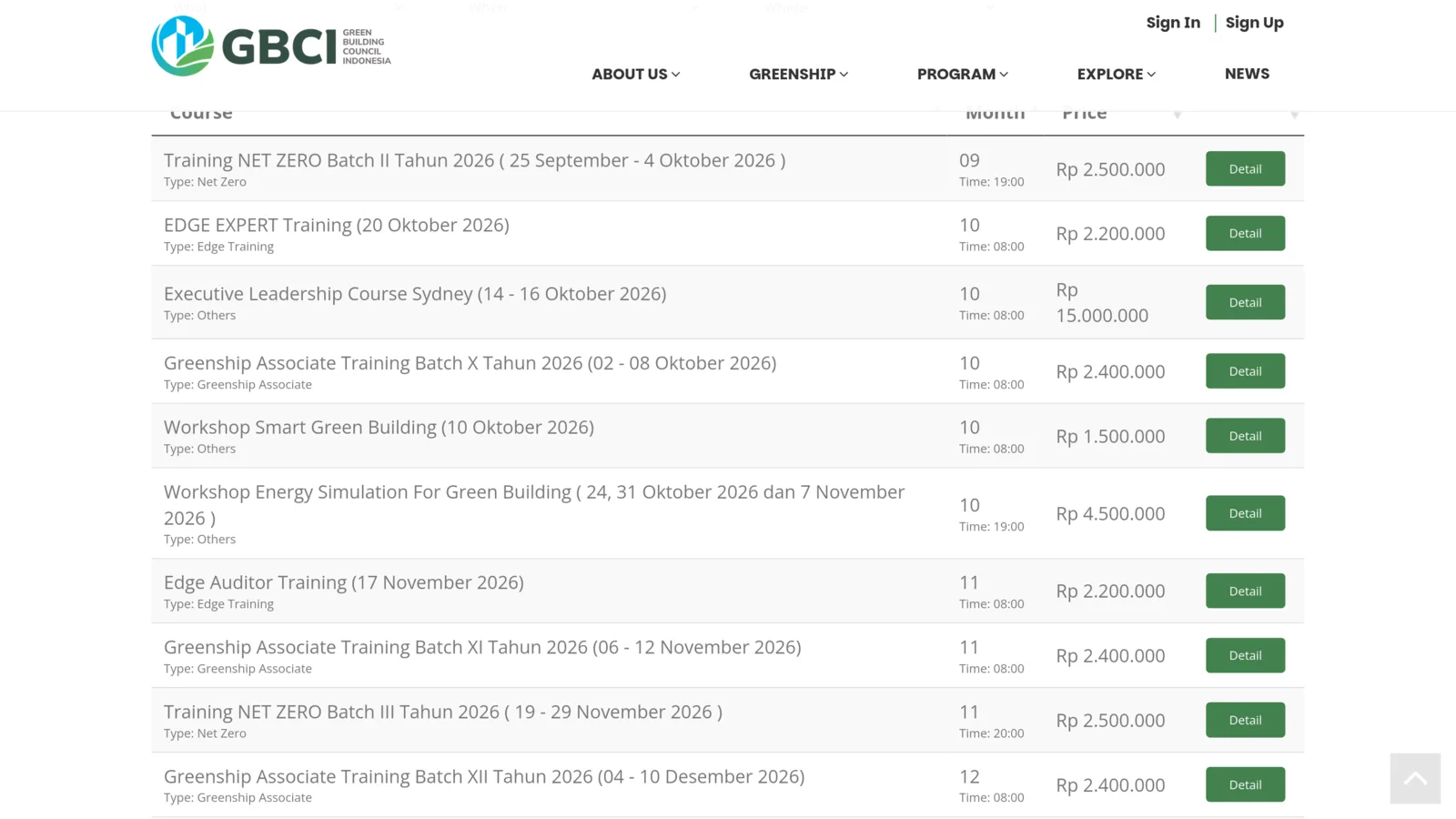Viewport: 1456px width, 819px height.
Task: Open Detail for Training NET ZERO Batch III
Action: click(x=1245, y=720)
